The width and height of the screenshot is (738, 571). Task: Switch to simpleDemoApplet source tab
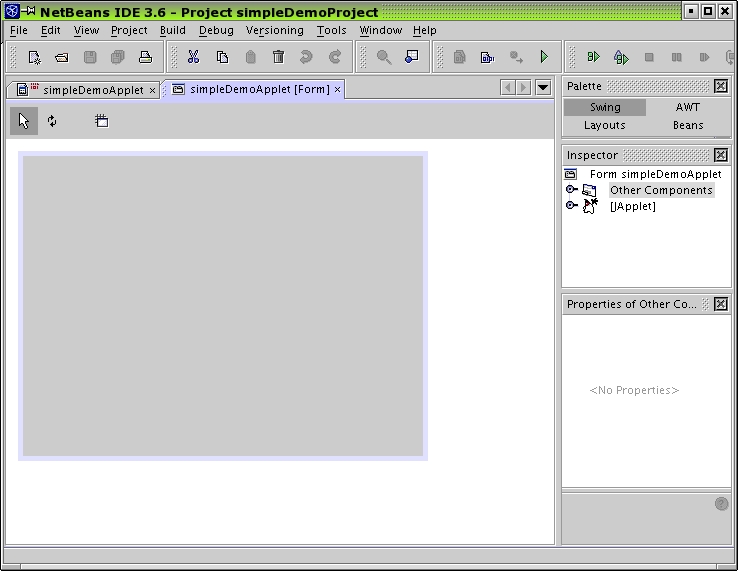(85, 90)
